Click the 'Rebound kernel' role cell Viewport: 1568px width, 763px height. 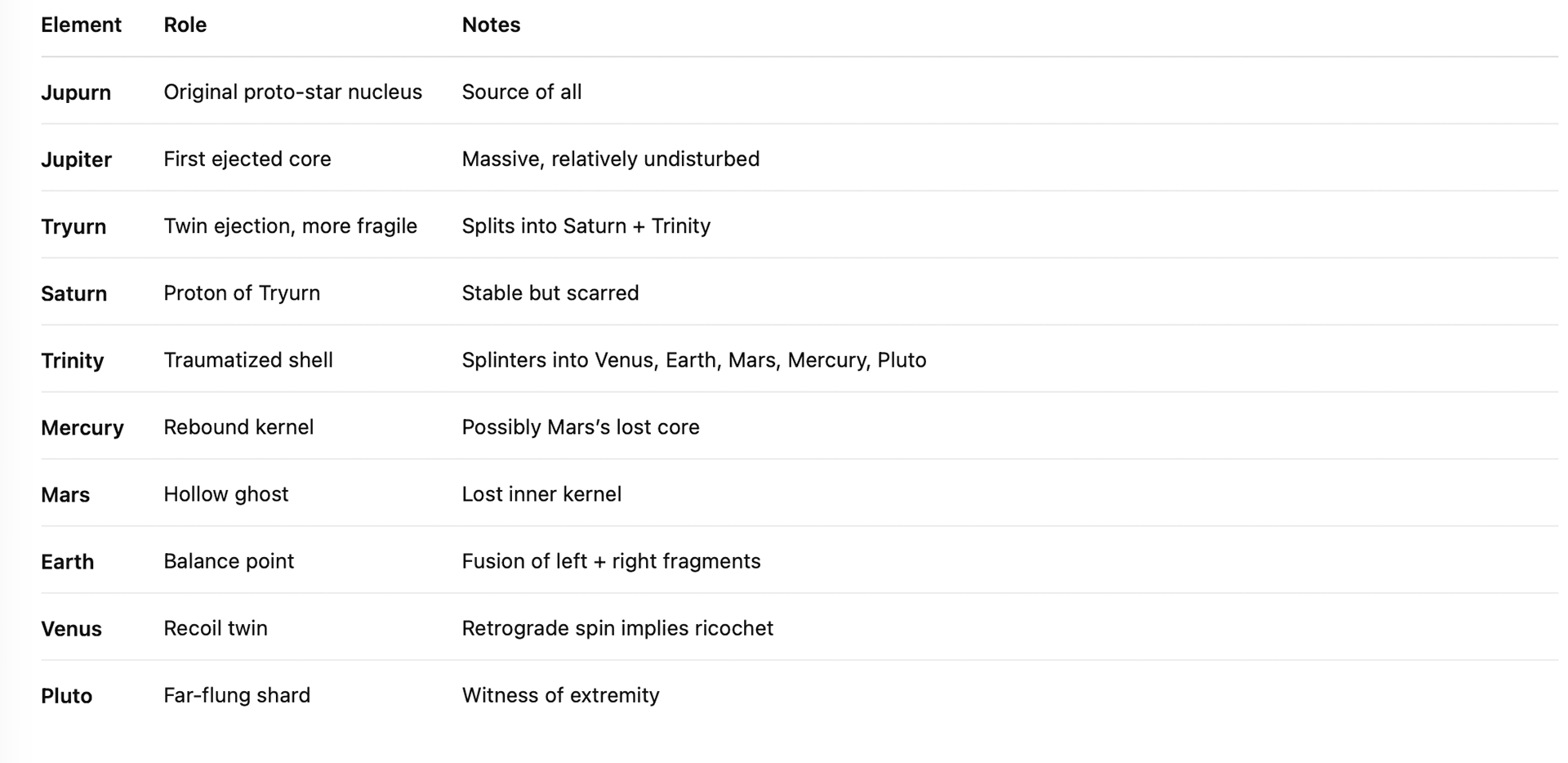(238, 427)
